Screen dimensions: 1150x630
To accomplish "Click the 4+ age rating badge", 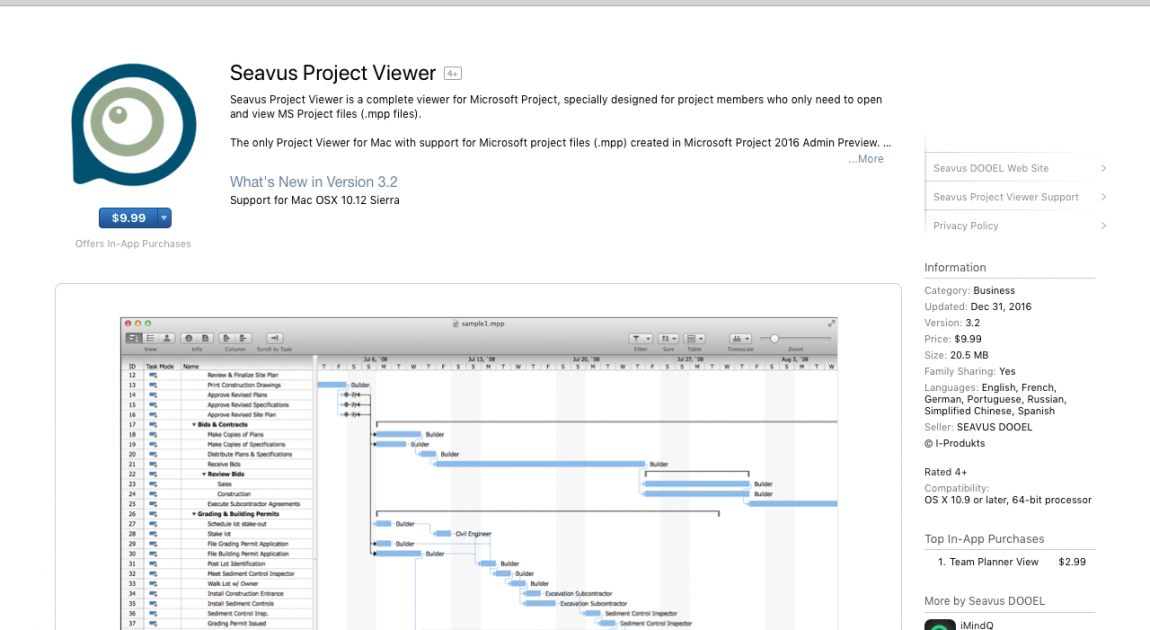I will [x=453, y=73].
